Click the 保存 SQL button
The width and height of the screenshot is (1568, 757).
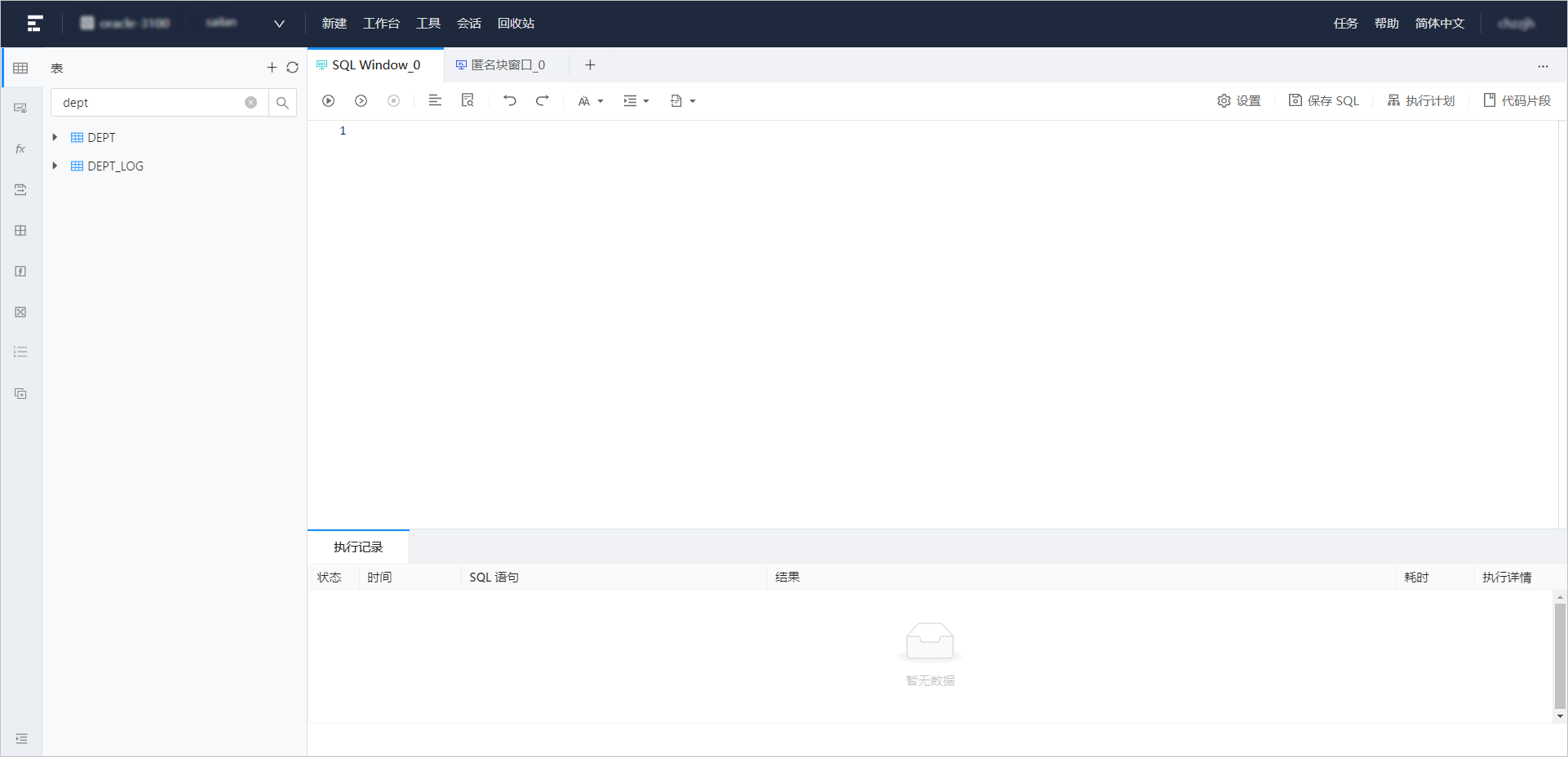(x=1323, y=101)
